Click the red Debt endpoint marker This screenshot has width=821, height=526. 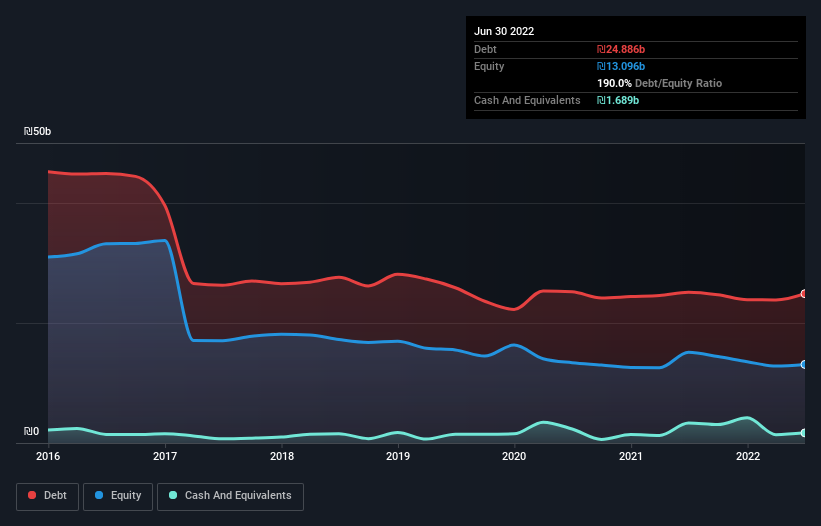click(804, 294)
